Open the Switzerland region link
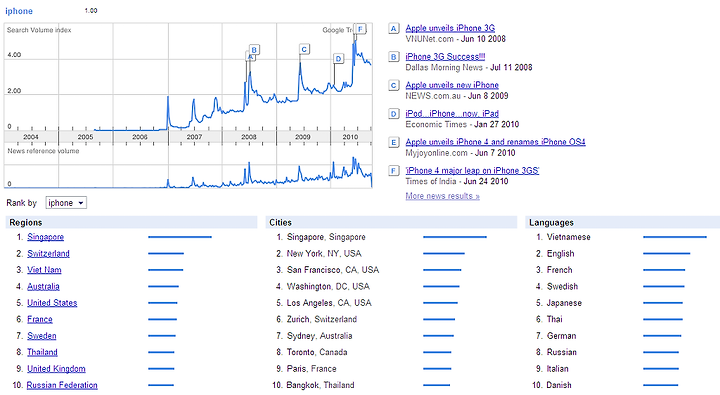This screenshot has height=395, width=720. click(x=48, y=254)
